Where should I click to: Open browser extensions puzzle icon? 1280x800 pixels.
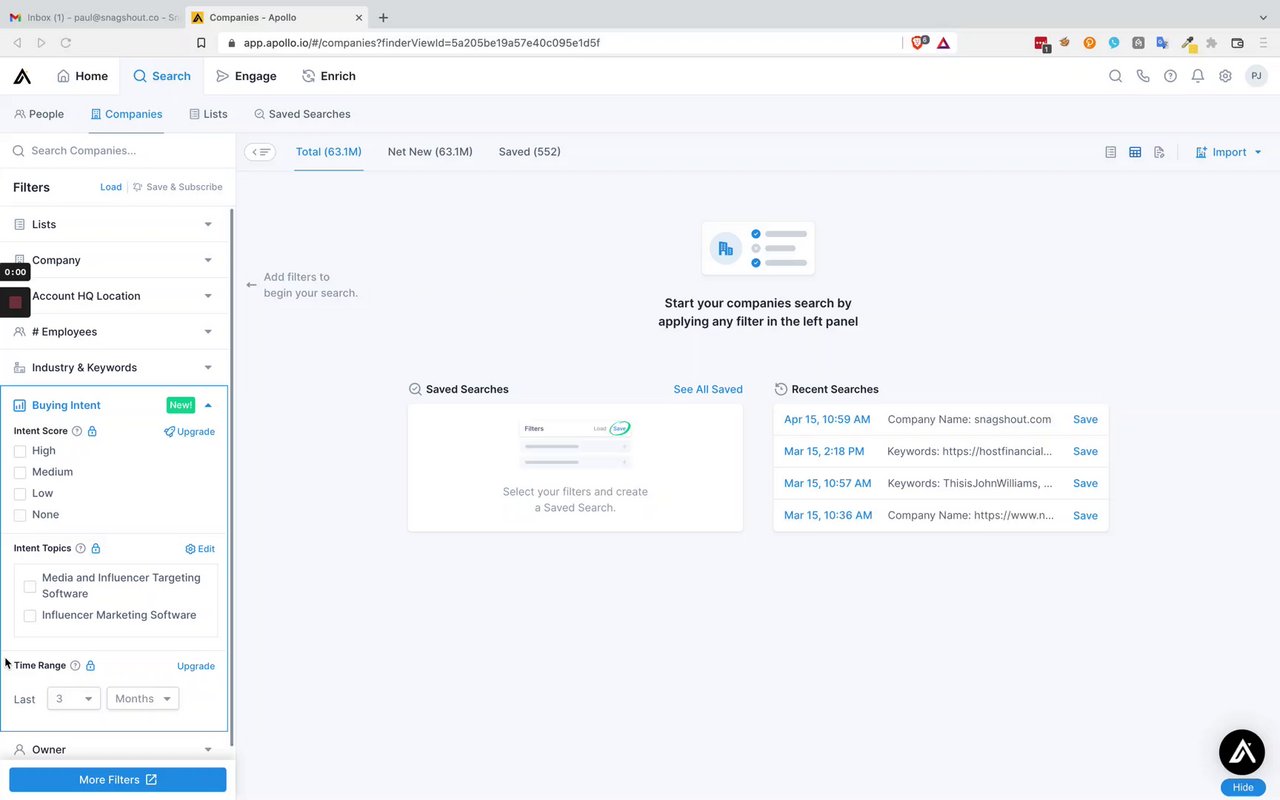click(1212, 43)
